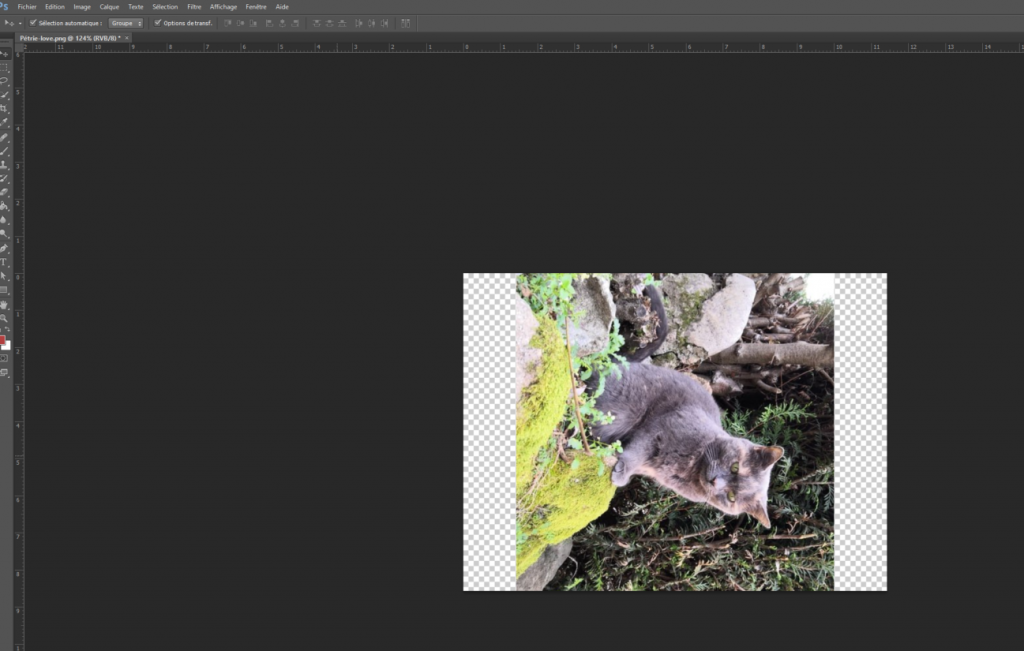Choose the Clone Stamp tool
The height and width of the screenshot is (651, 1024).
pyautogui.click(x=4, y=165)
